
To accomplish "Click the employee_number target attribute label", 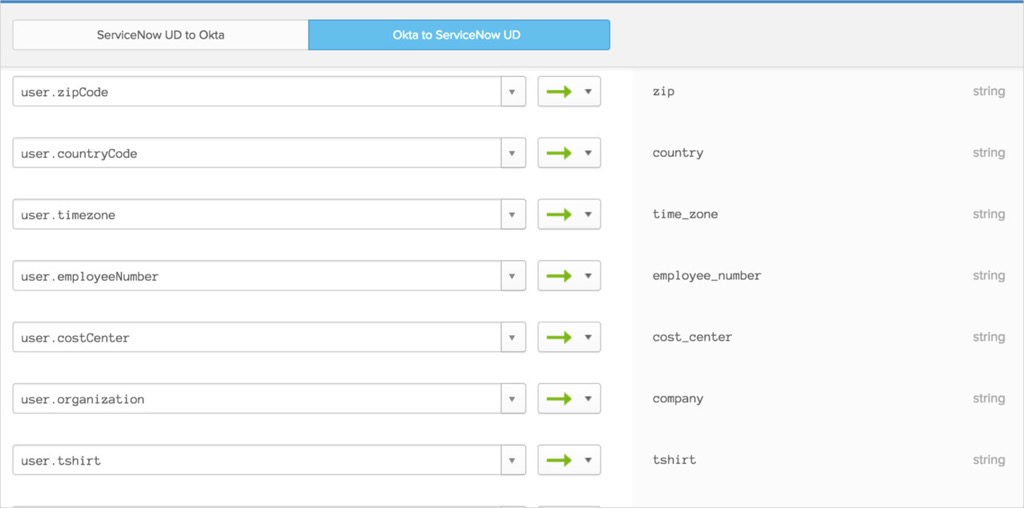I will click(706, 276).
